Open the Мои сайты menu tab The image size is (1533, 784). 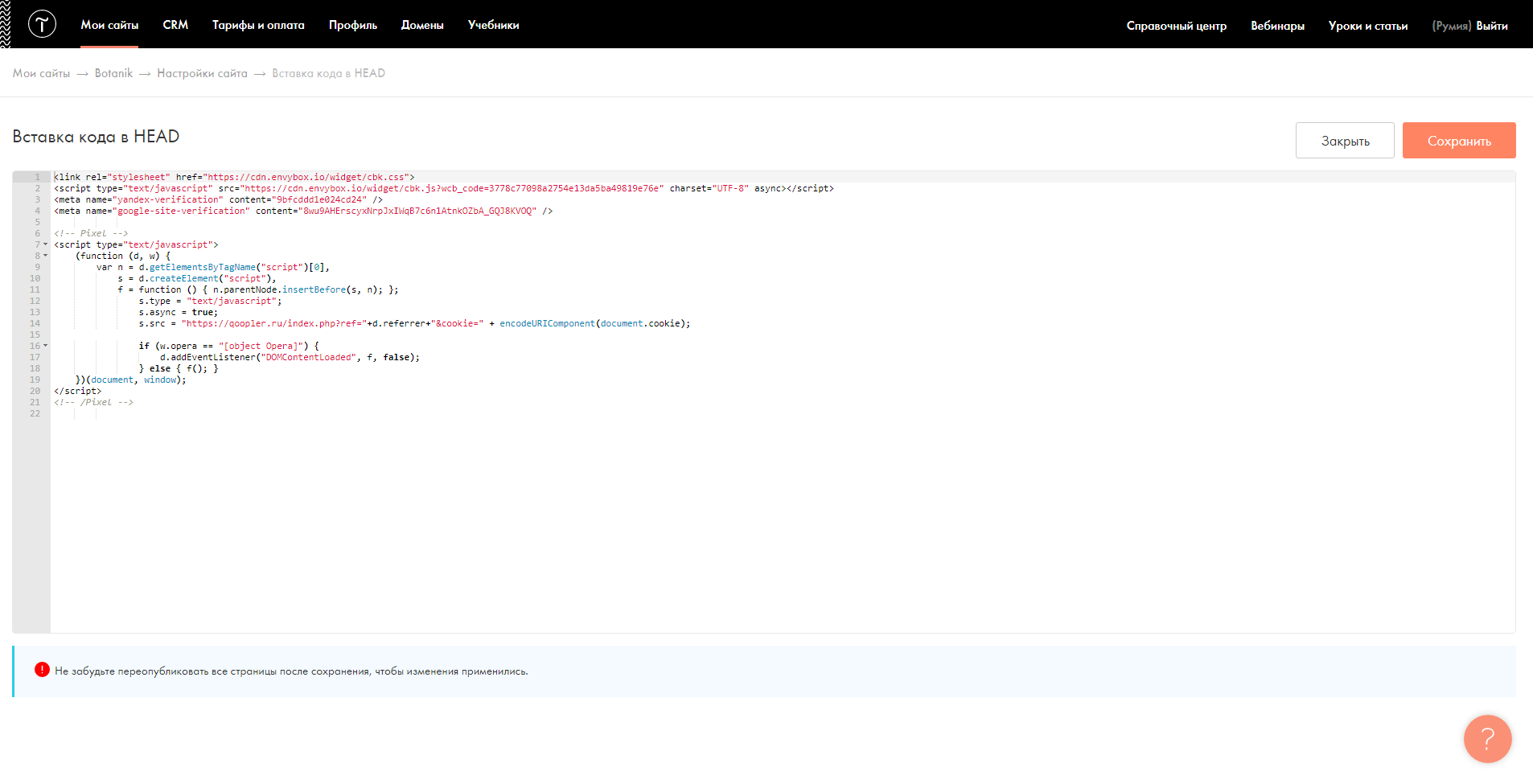(109, 25)
